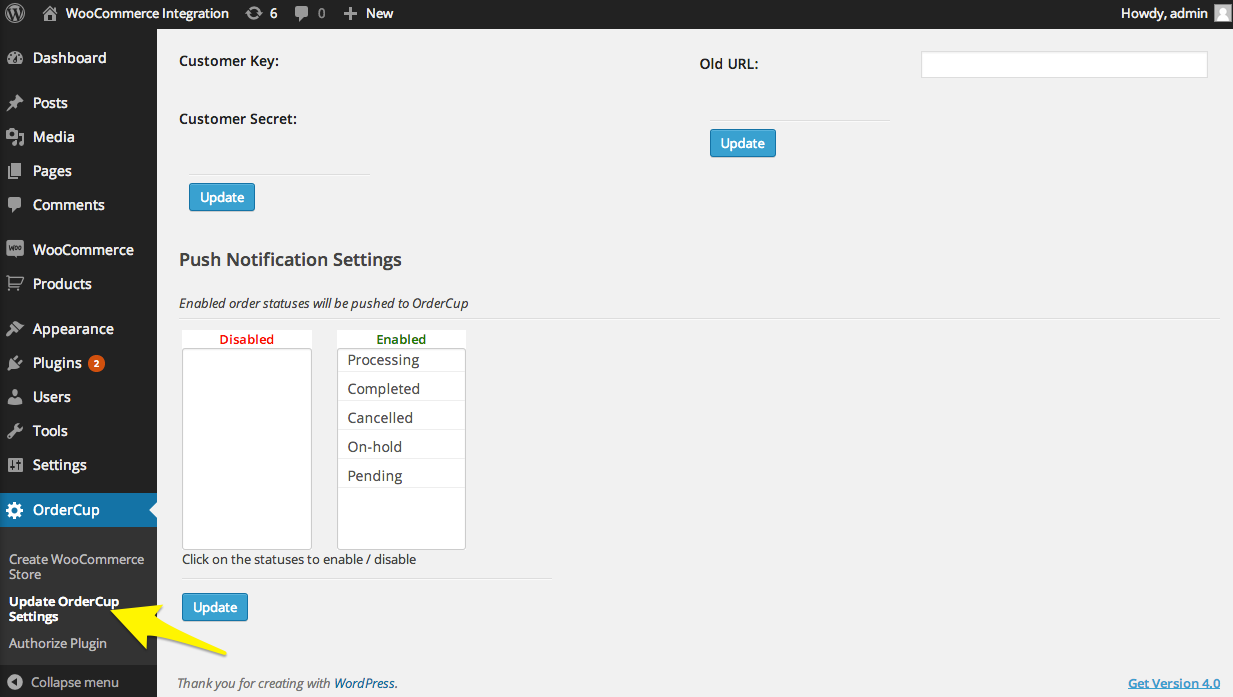The width and height of the screenshot is (1233, 697).
Task: Click the Plugins plug icon
Action: [15, 363]
